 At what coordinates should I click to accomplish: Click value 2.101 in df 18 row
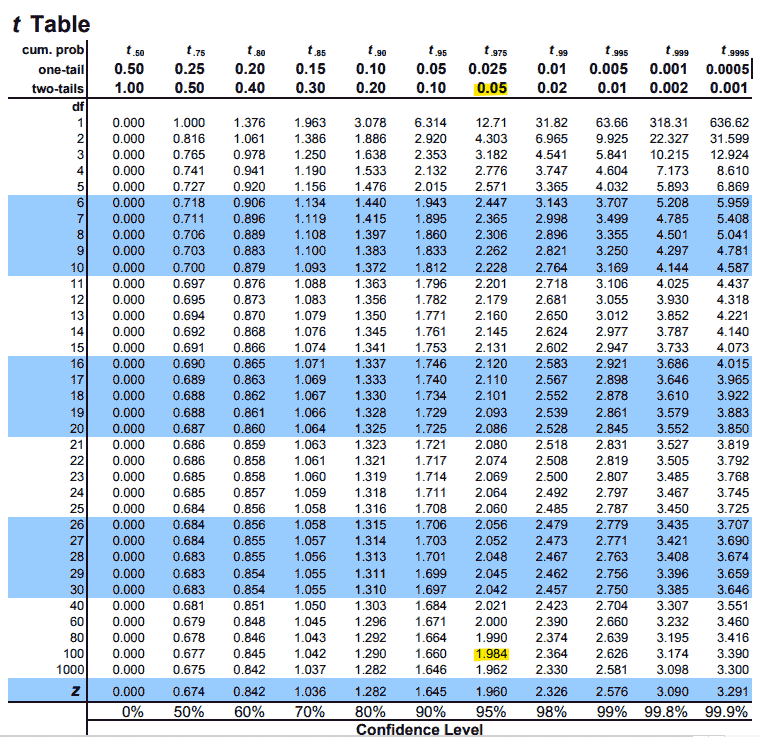[x=491, y=396]
